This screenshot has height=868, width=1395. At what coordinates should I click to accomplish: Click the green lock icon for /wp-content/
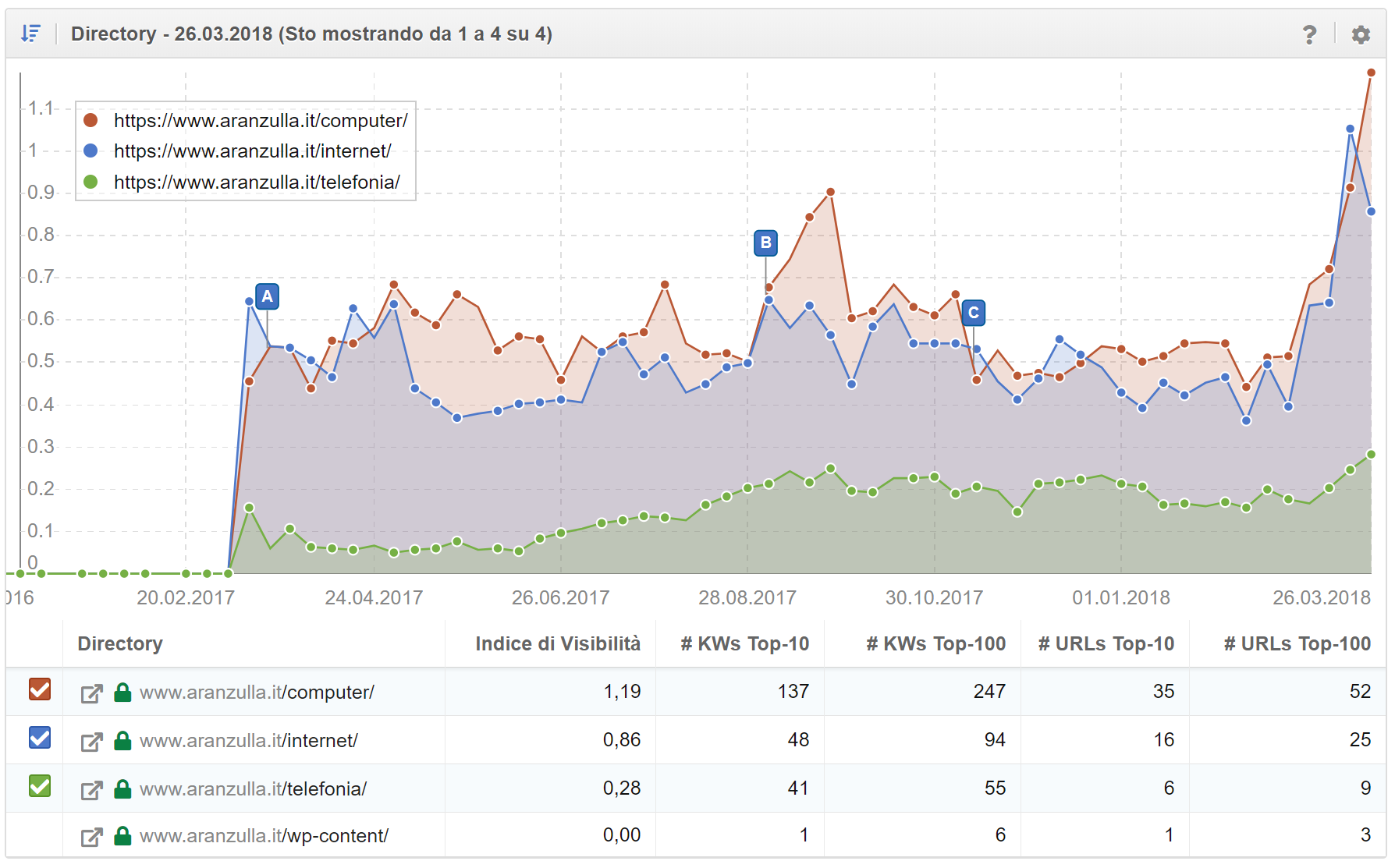coord(122,835)
